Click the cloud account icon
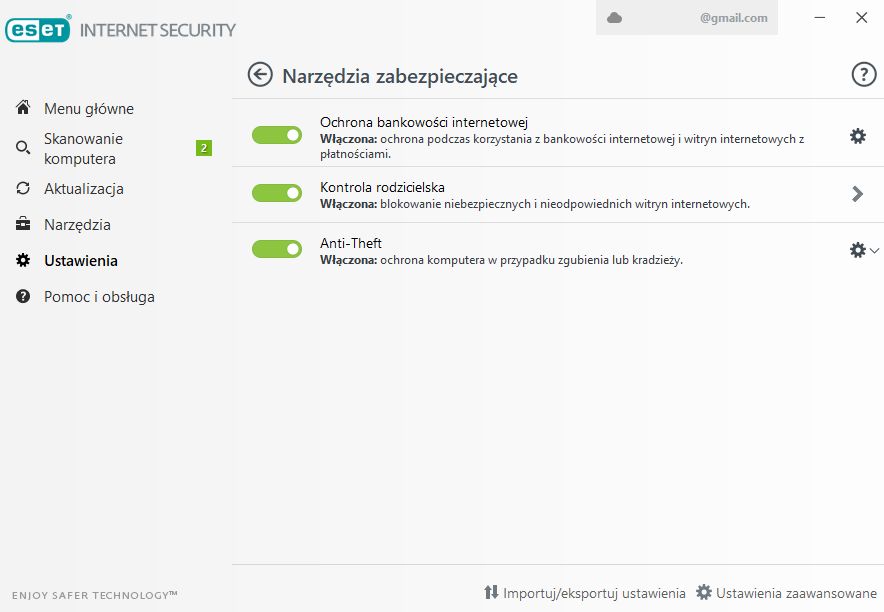884x612 pixels. click(615, 18)
